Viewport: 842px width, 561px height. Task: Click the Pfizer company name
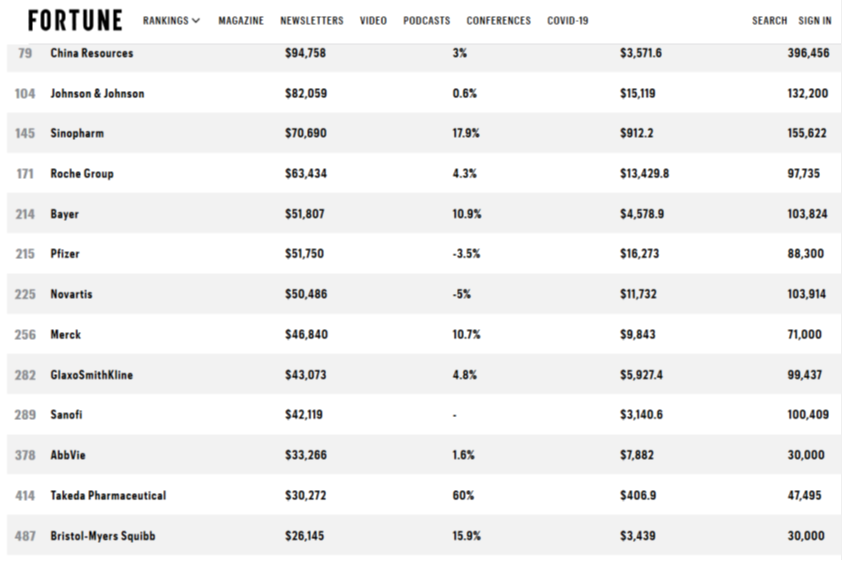(x=65, y=253)
